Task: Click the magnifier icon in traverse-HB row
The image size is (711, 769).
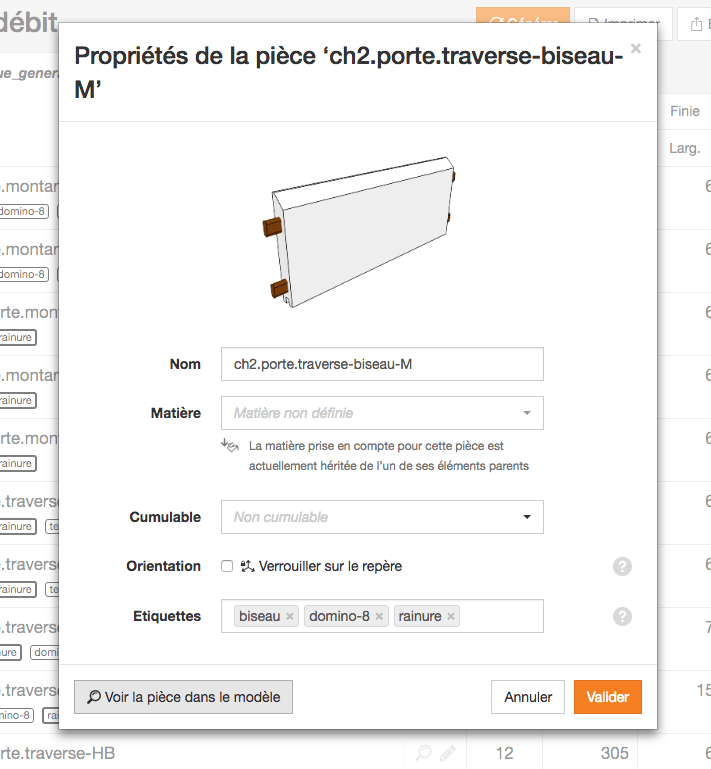Action: point(423,752)
